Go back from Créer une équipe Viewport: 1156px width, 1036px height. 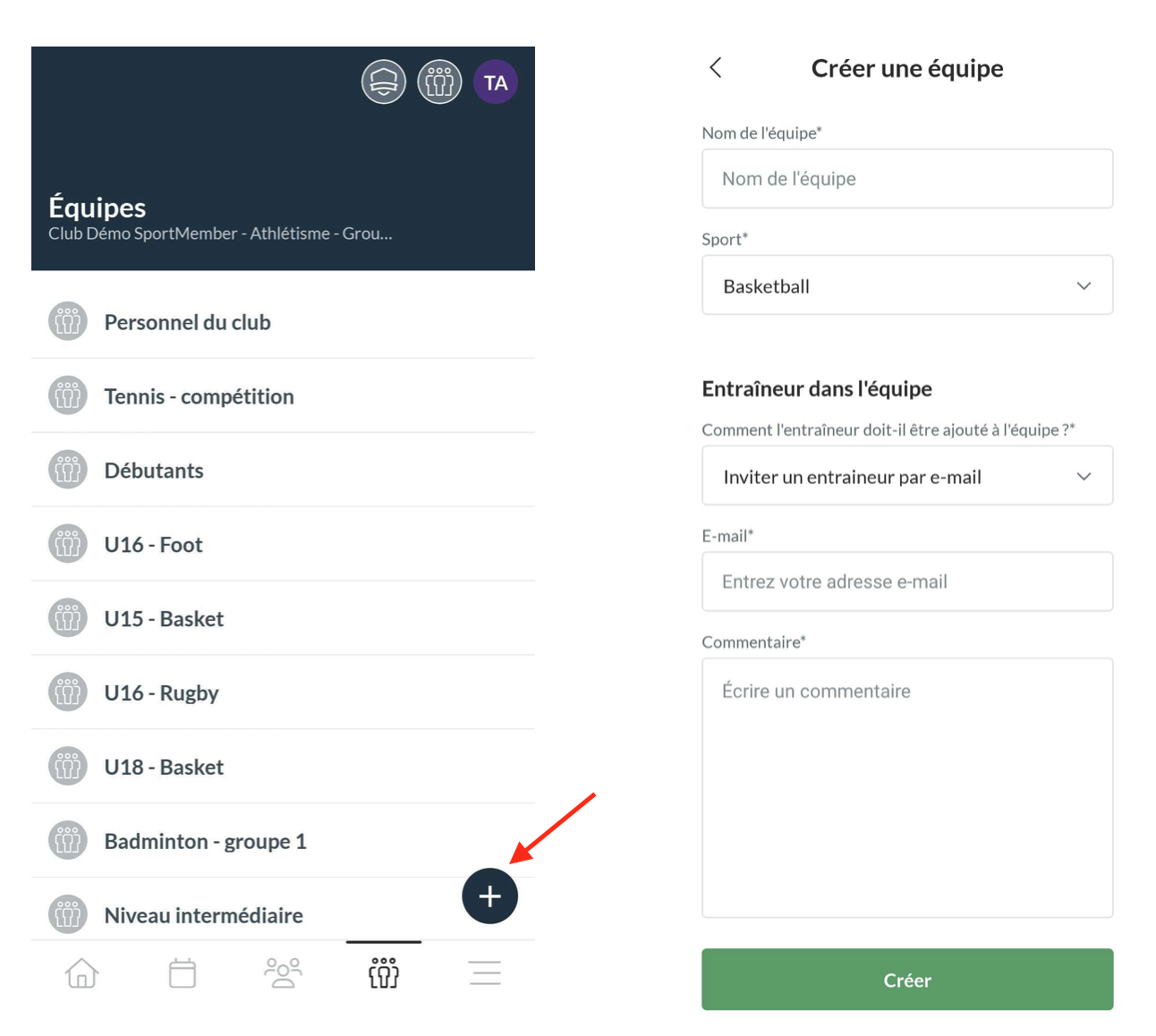716,68
